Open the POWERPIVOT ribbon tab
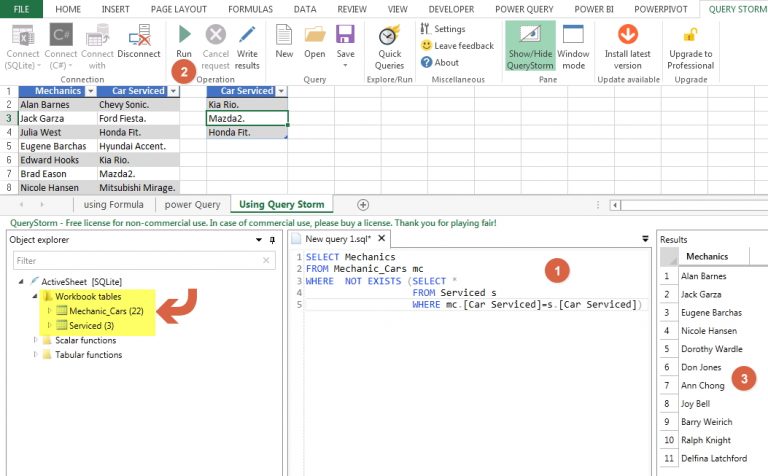Viewport: 768px width, 476px height. [661, 9]
